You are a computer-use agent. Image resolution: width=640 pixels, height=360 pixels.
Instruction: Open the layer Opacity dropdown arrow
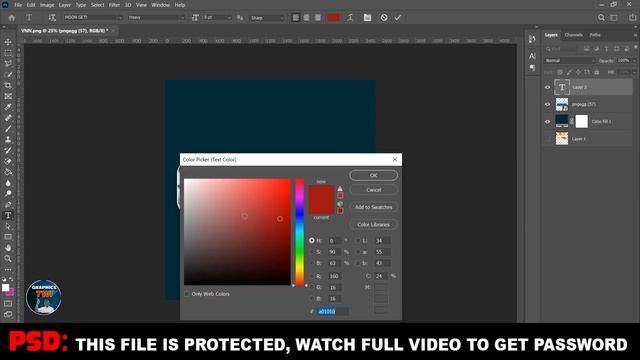[634, 60]
